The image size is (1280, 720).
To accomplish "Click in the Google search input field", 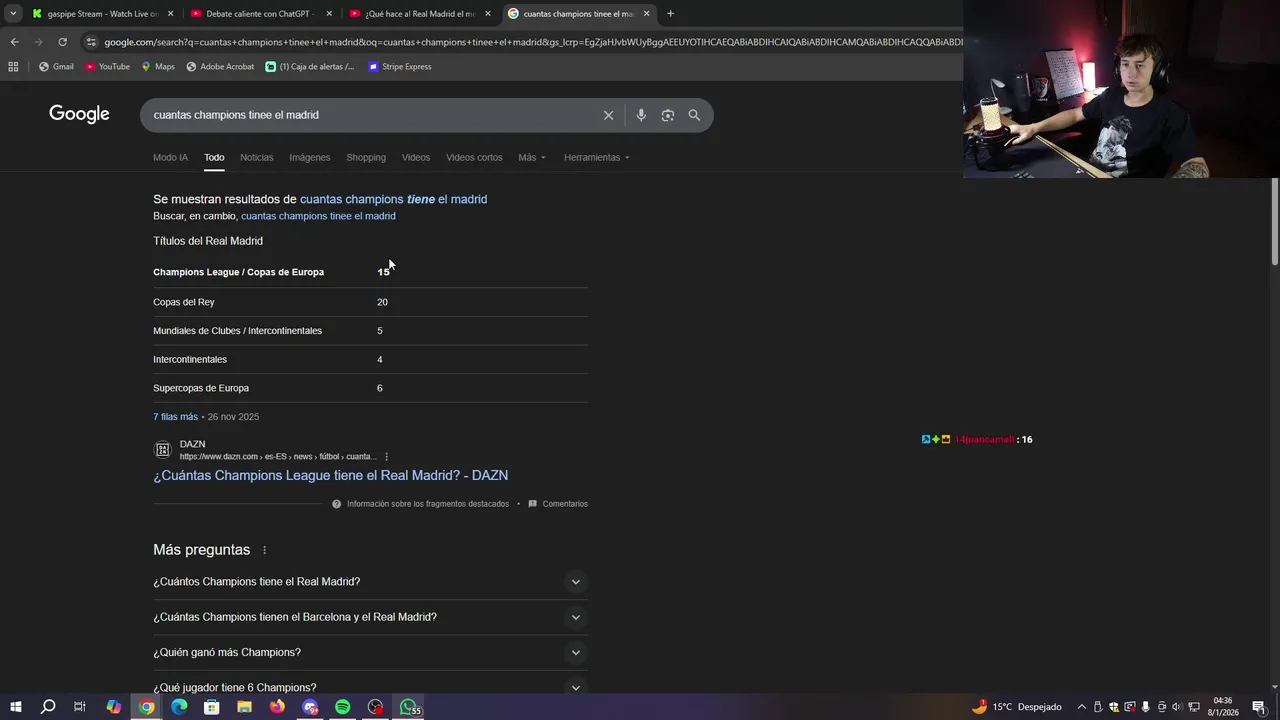I will [370, 115].
